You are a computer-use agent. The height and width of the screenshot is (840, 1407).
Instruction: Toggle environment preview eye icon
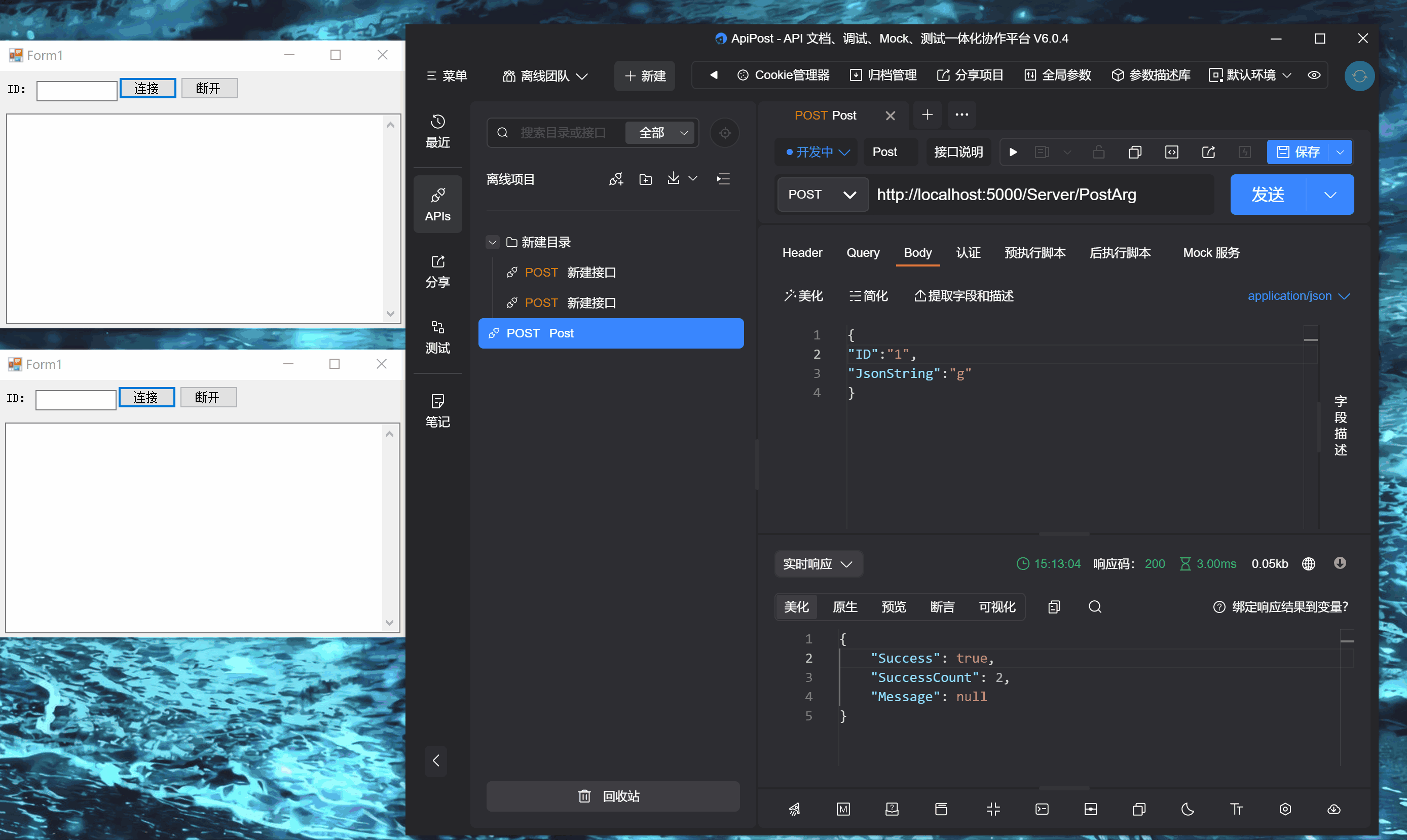pos(1314,75)
